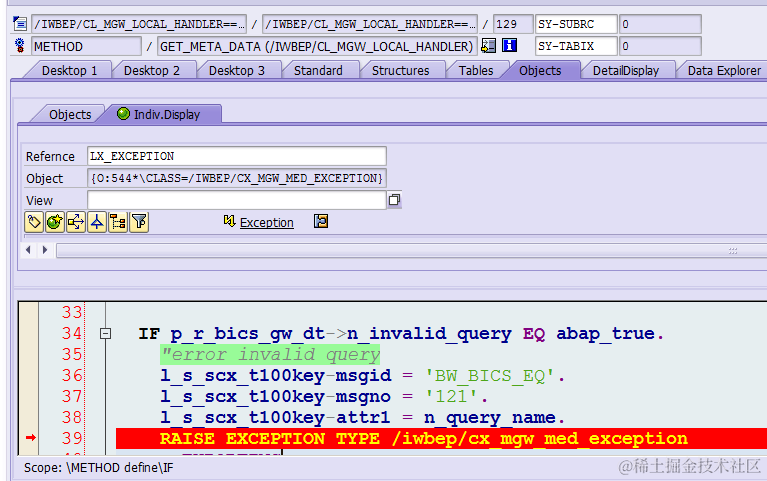
Task: Click the value help icon next to View field
Action: click(394, 200)
